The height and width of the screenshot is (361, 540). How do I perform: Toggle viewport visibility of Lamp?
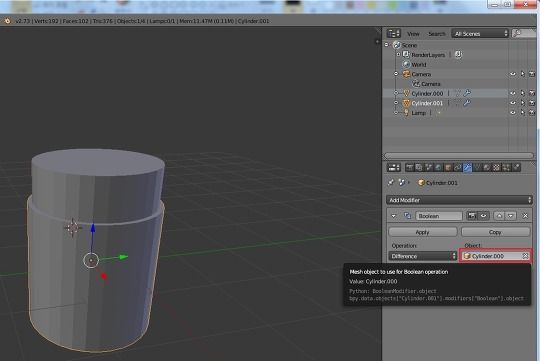[x=513, y=113]
